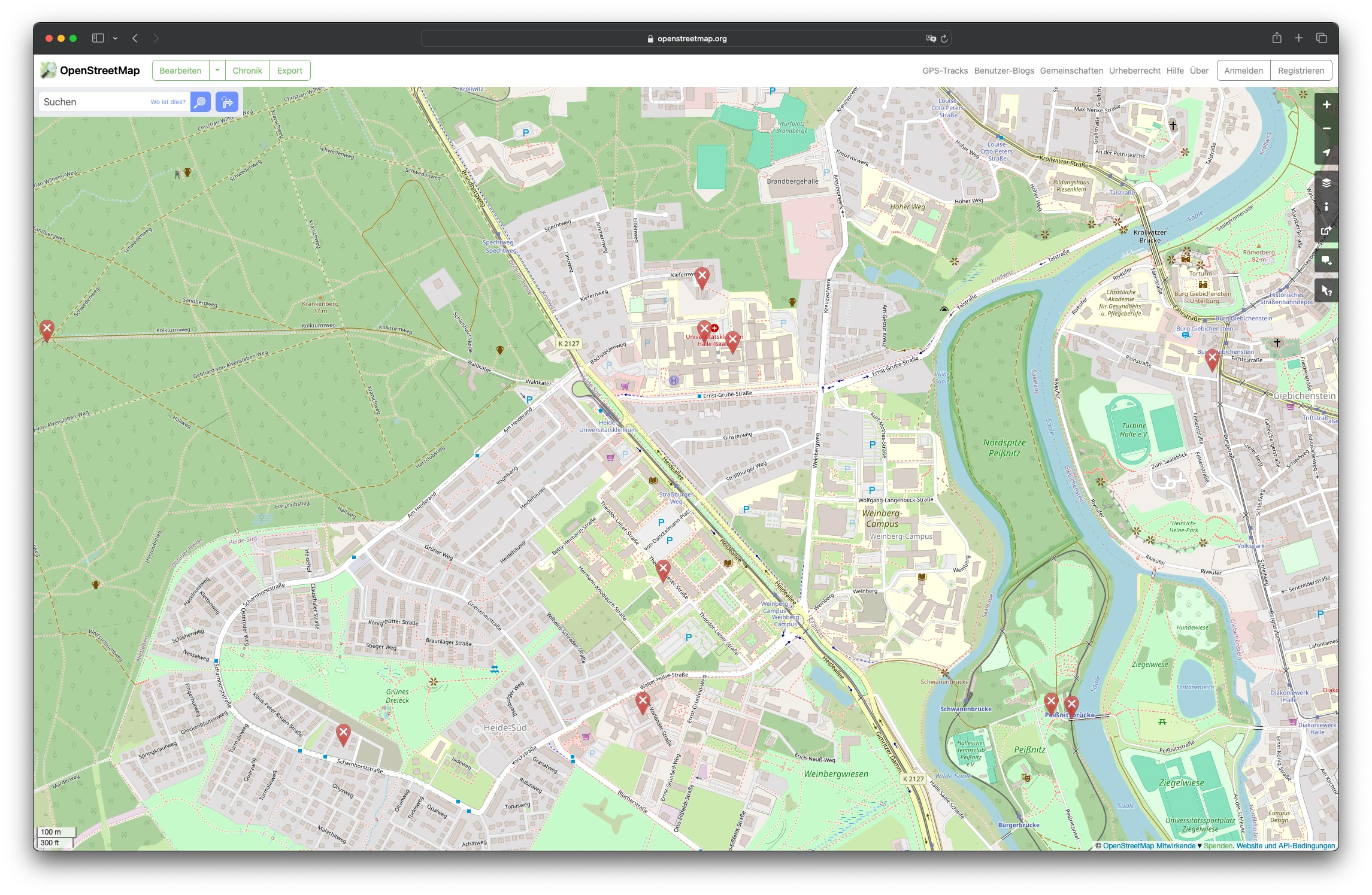Open the map layers panel
Screen dimensions: 1372x895
click(x=1326, y=183)
